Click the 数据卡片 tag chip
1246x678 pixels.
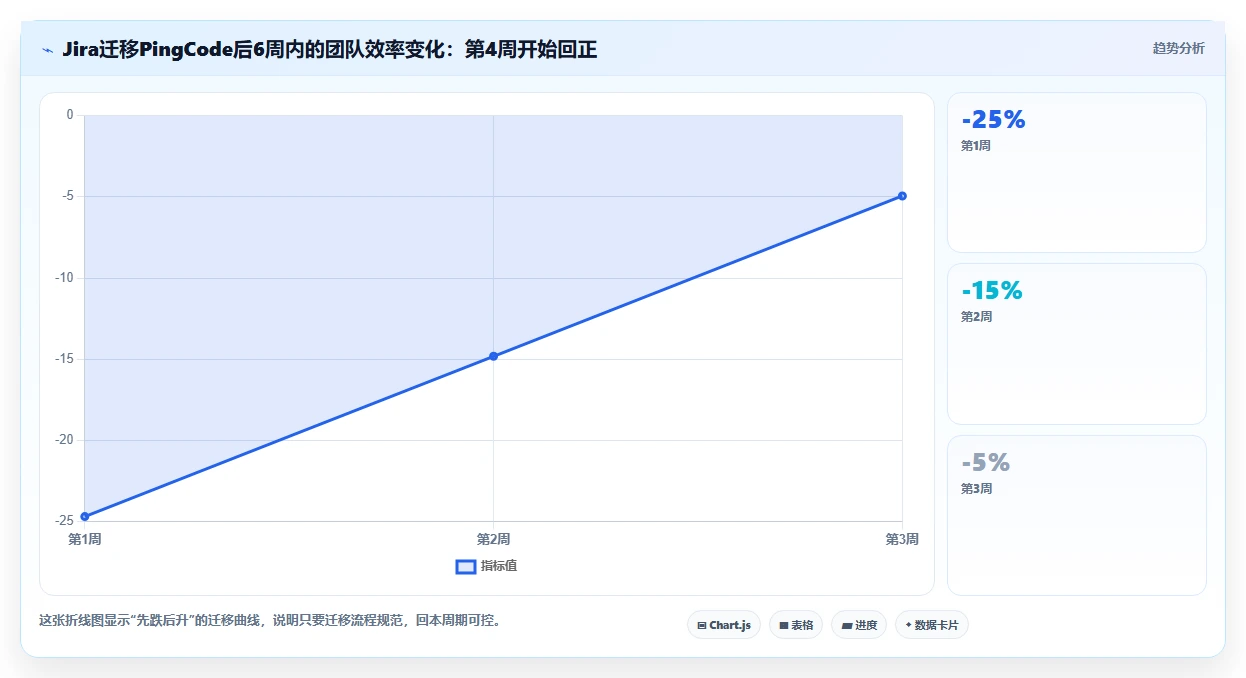point(932,625)
